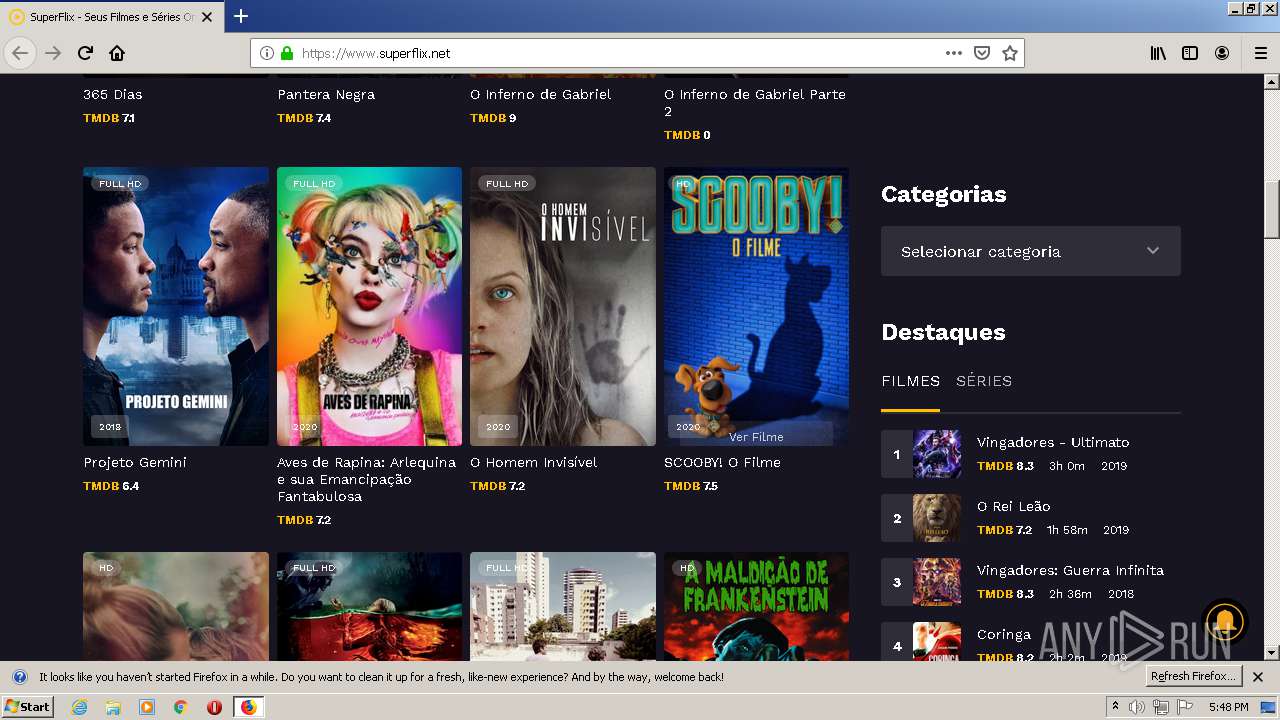
Task: Click the volume speaker tray icon
Action: (x=1138, y=707)
